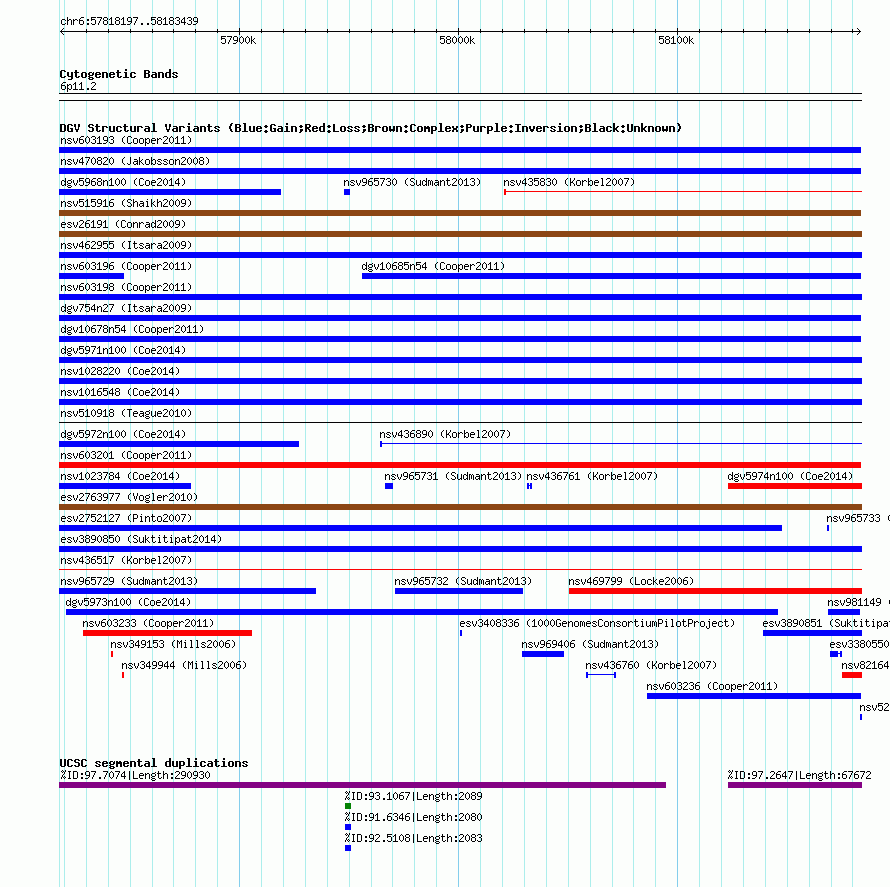Open the nsv965729 (Sudmant2013) label
The width and height of the screenshot is (890, 887).
tap(129, 581)
